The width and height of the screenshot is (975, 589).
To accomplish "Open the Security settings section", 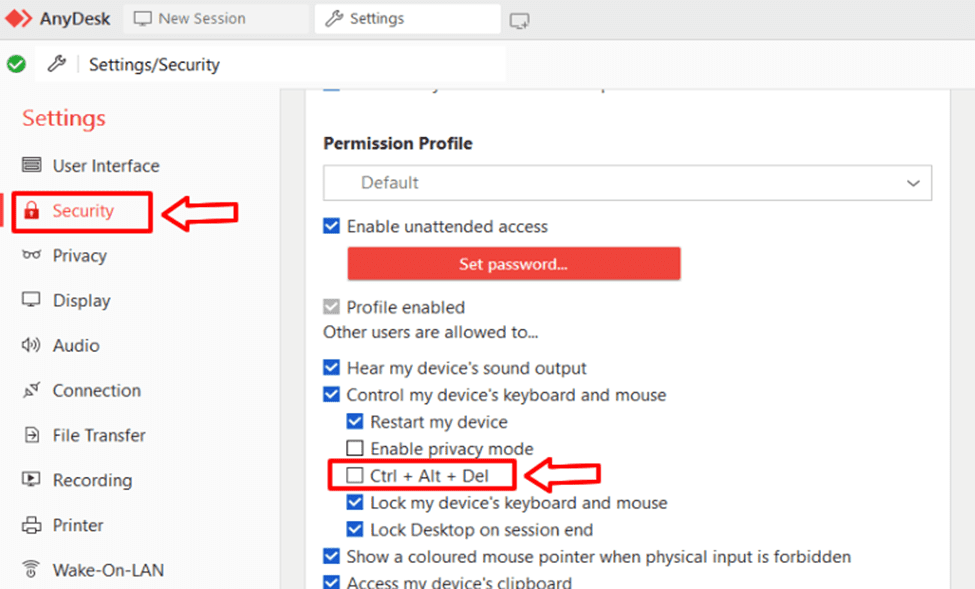I will pos(83,211).
